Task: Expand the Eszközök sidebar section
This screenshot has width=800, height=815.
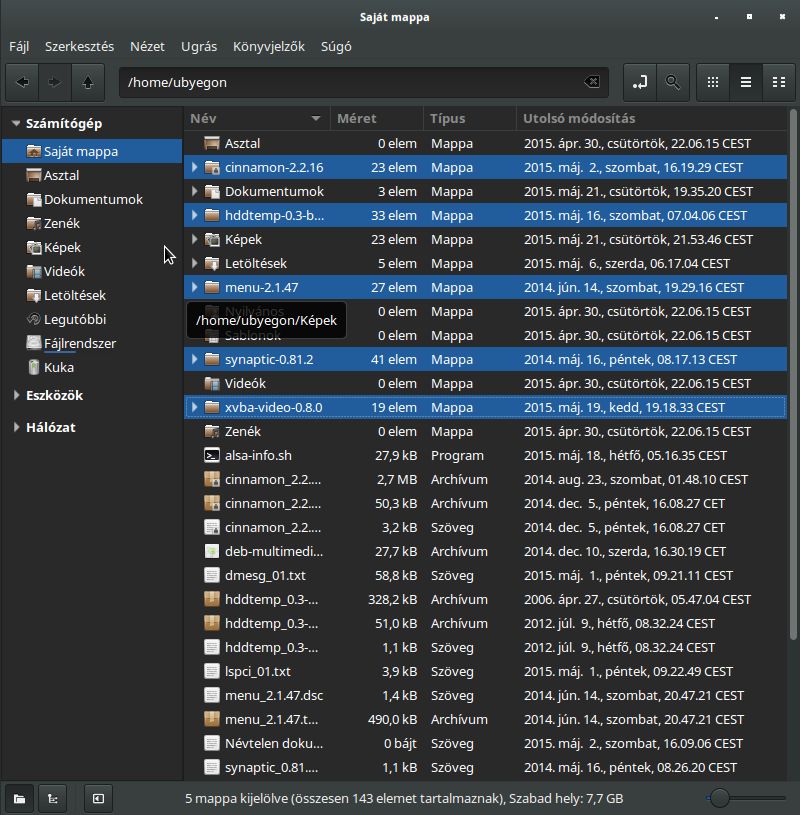Action: (16, 396)
